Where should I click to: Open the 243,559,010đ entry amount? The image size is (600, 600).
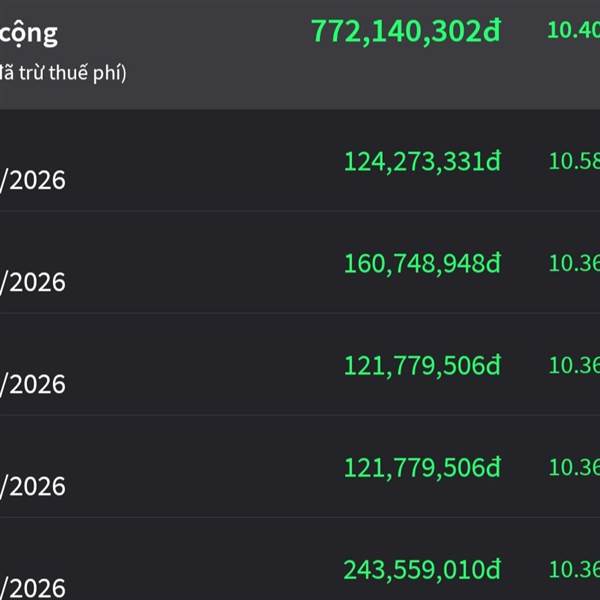[422, 569]
